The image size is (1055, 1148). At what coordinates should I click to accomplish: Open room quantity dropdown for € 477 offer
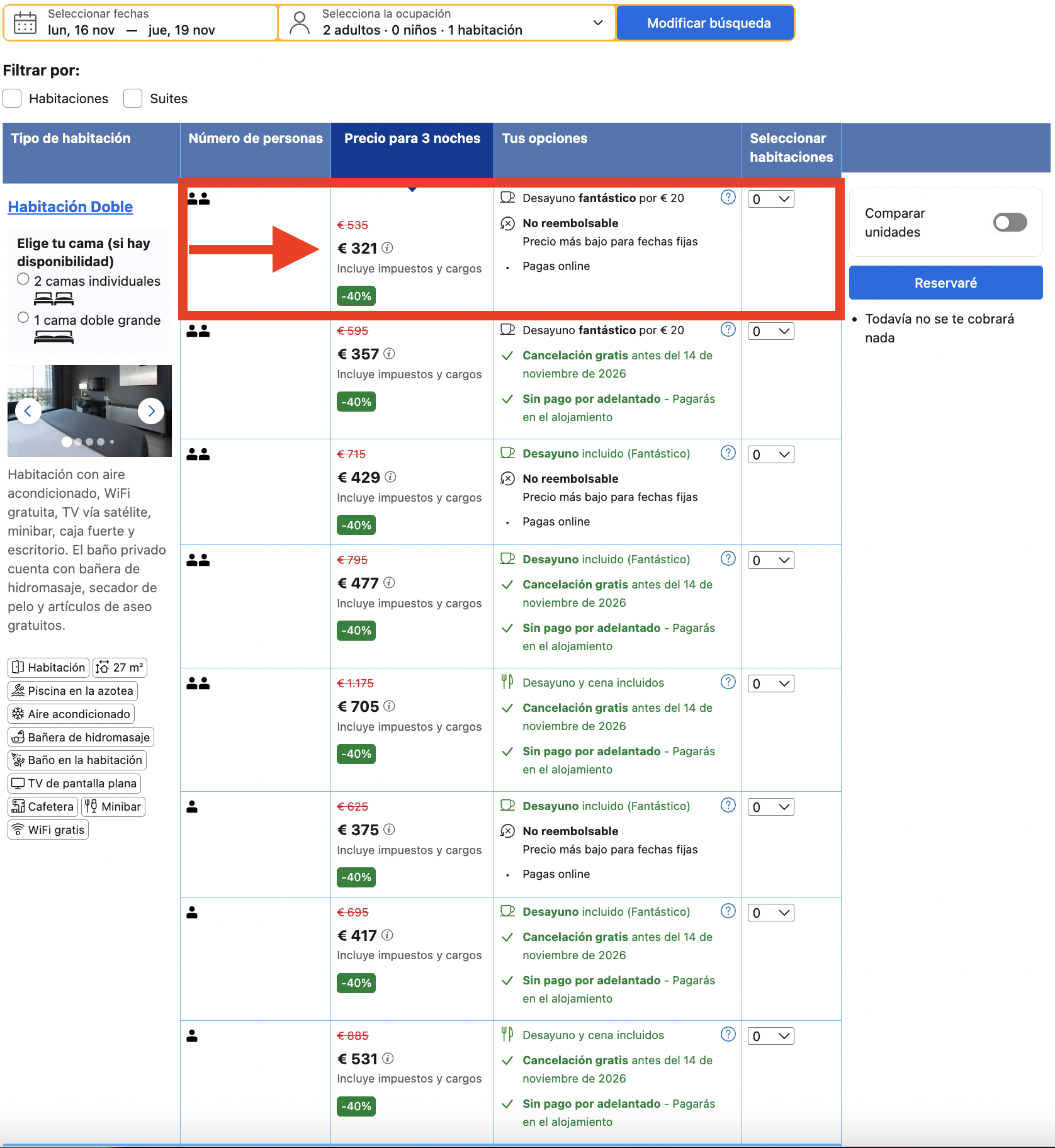(x=771, y=560)
